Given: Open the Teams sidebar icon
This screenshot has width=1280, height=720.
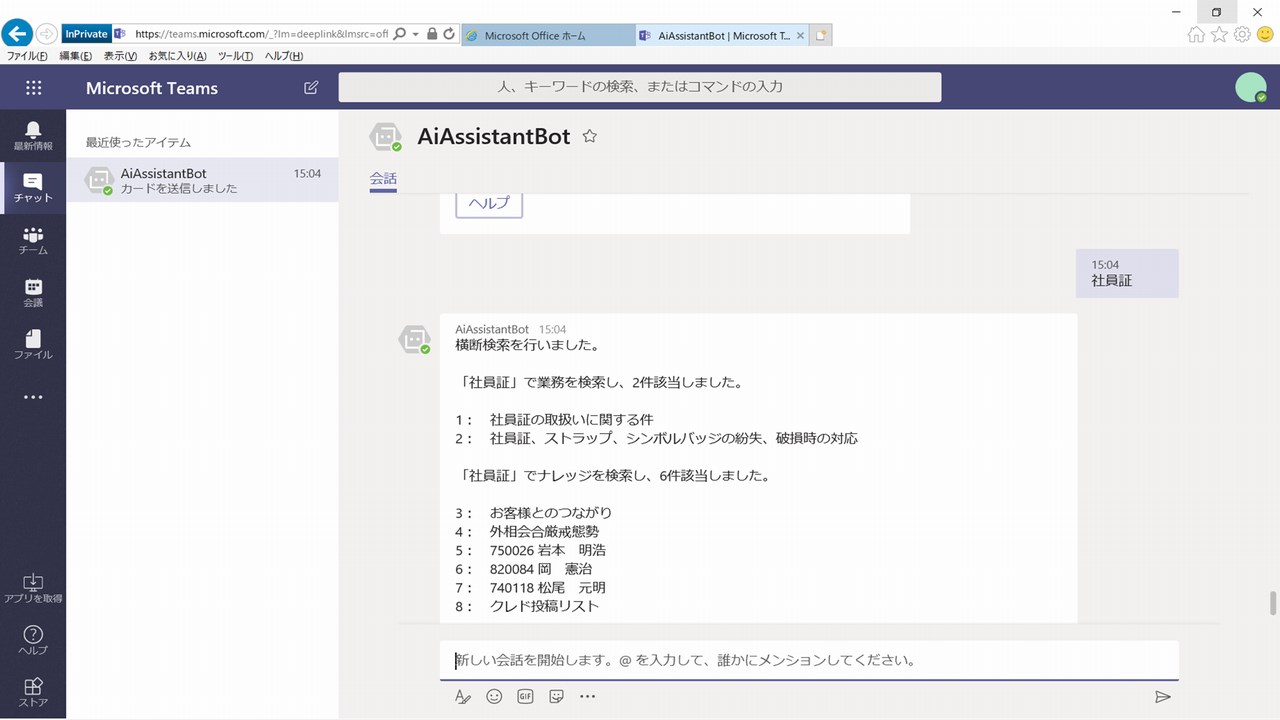Looking at the screenshot, I should [x=33, y=240].
